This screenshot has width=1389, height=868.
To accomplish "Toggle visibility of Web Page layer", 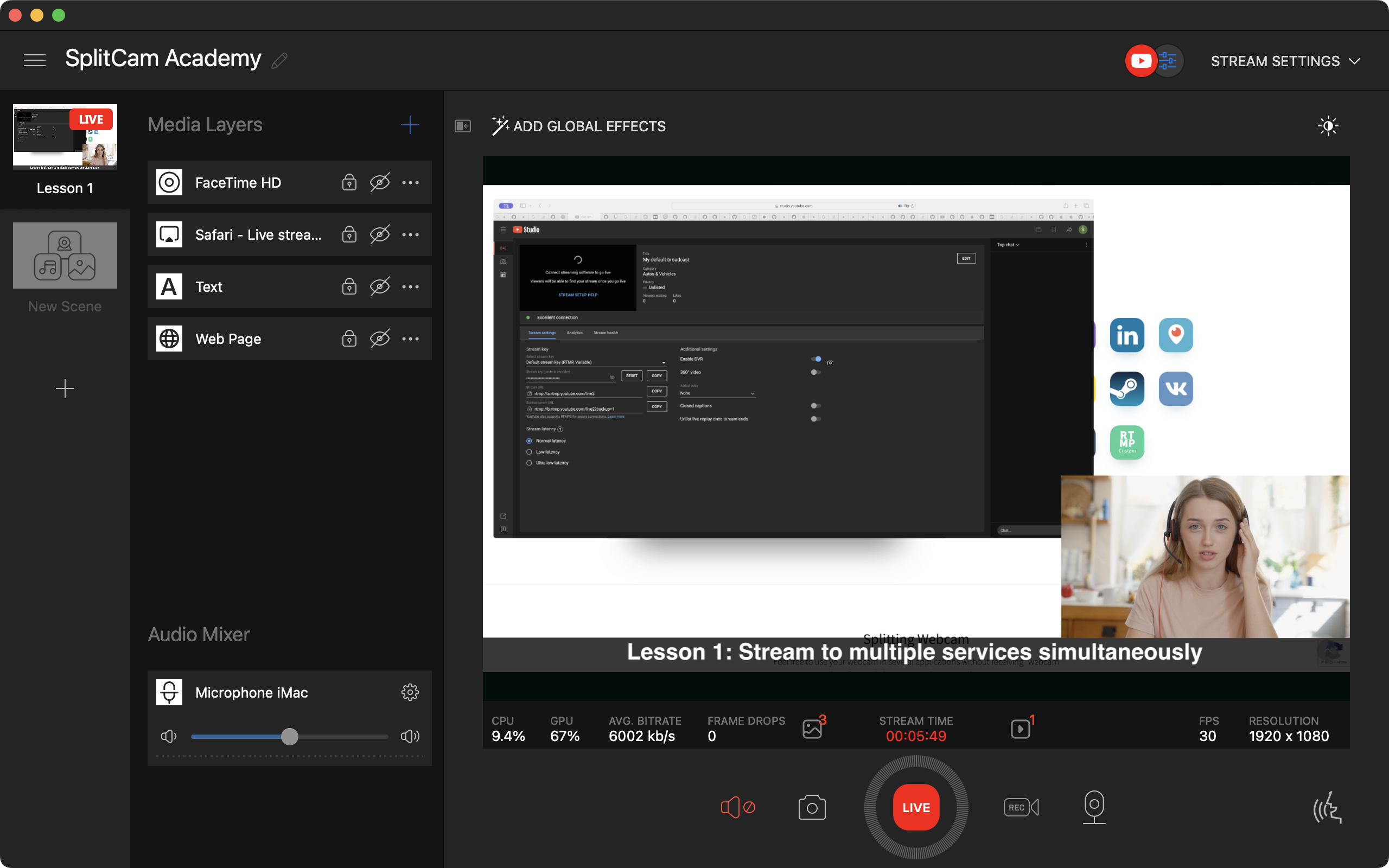I will click(379, 339).
